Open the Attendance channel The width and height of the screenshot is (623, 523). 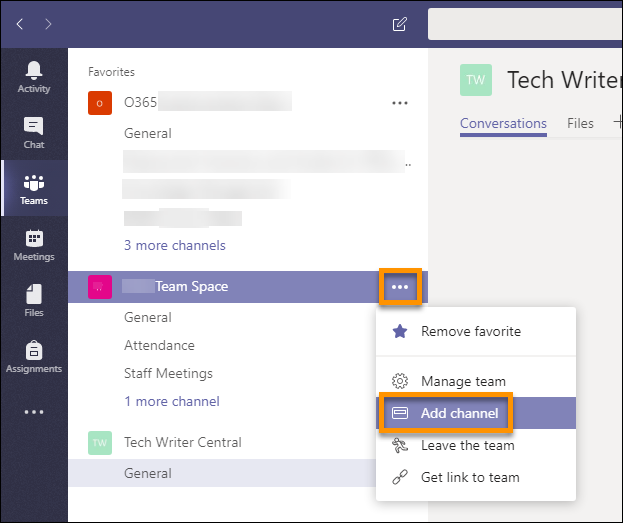[x=159, y=345]
